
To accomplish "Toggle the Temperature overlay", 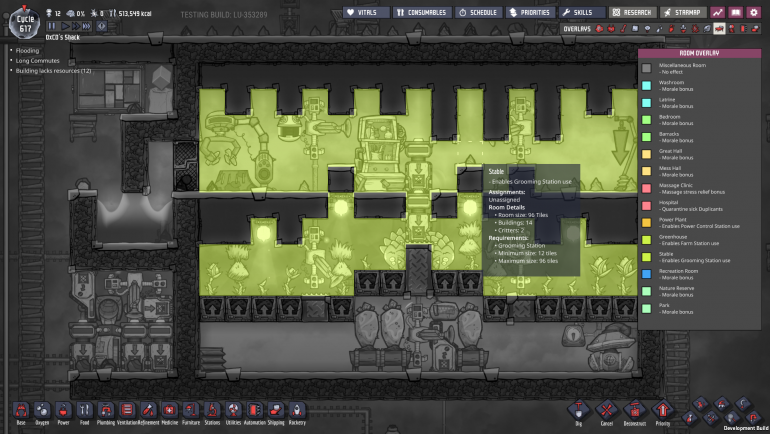I will coord(623,29).
